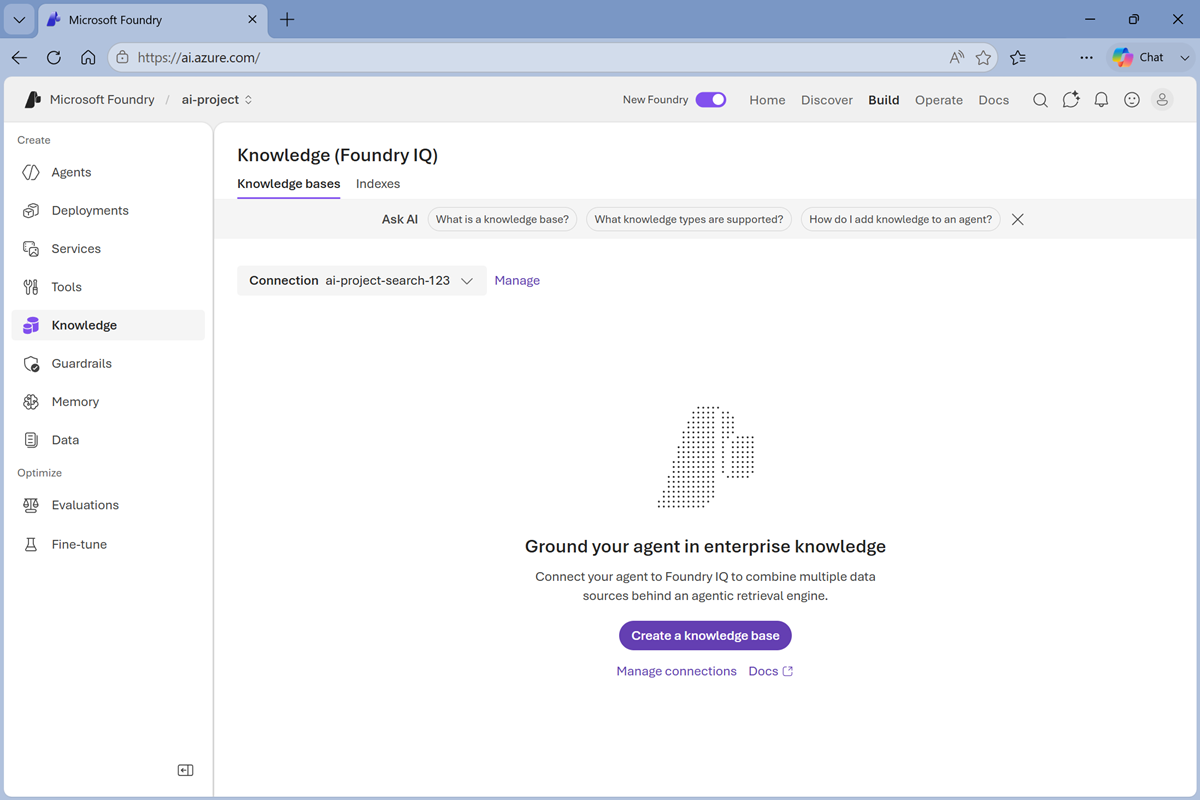Open the Connection ai-project-search-123 dropdown
Image resolution: width=1200 pixels, height=800 pixels.
coord(361,281)
